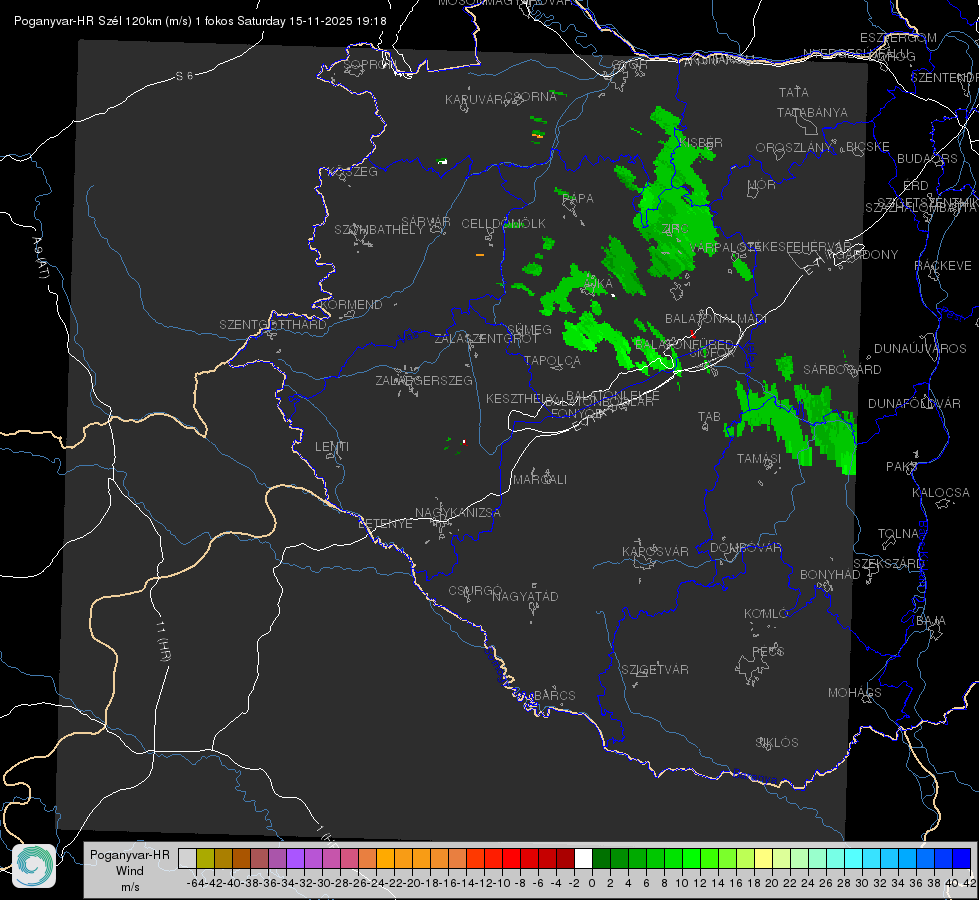Click the RACKEVE label
979x900 pixels.
click(943, 266)
